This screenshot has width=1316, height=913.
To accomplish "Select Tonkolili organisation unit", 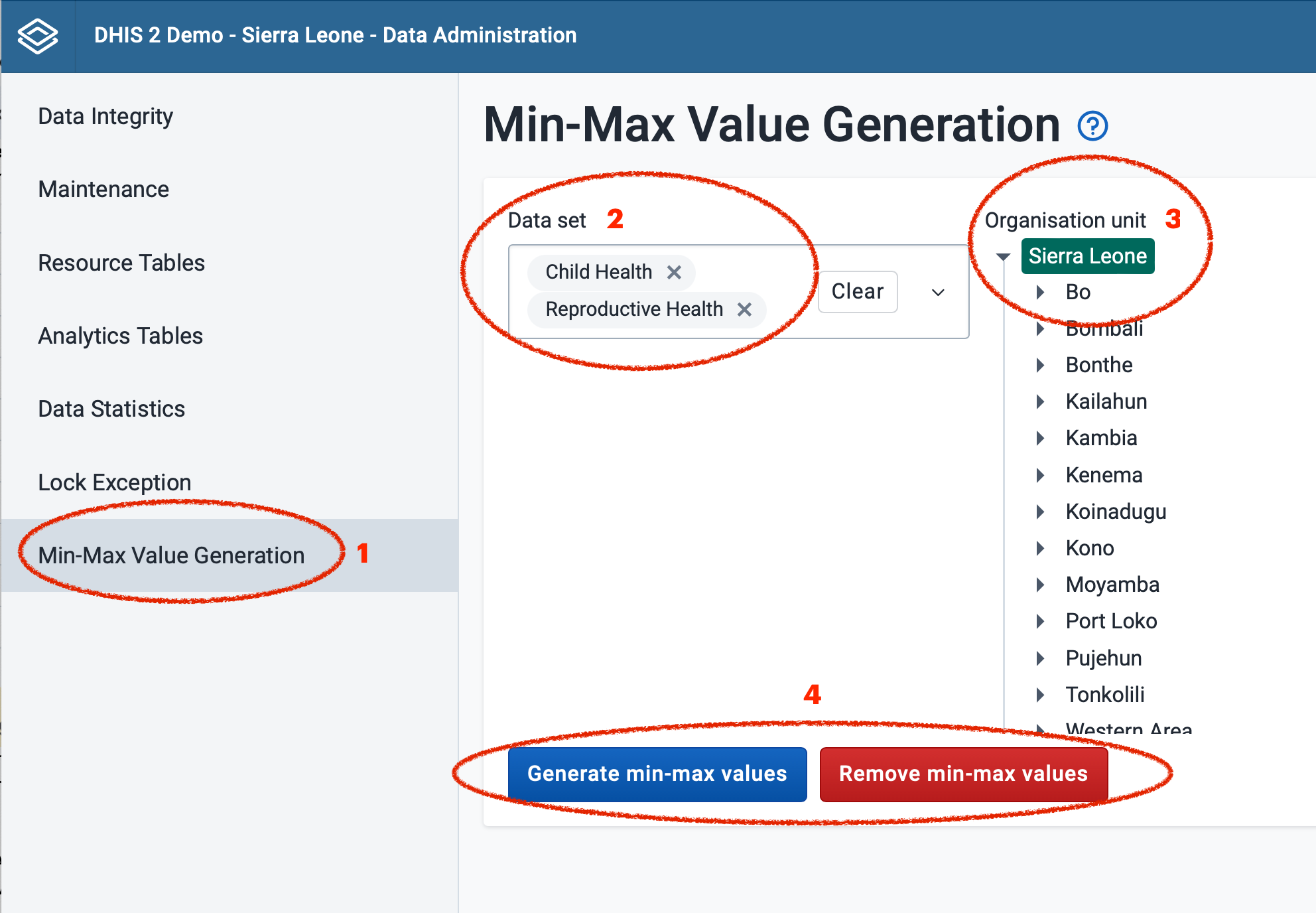I will pos(1105,695).
